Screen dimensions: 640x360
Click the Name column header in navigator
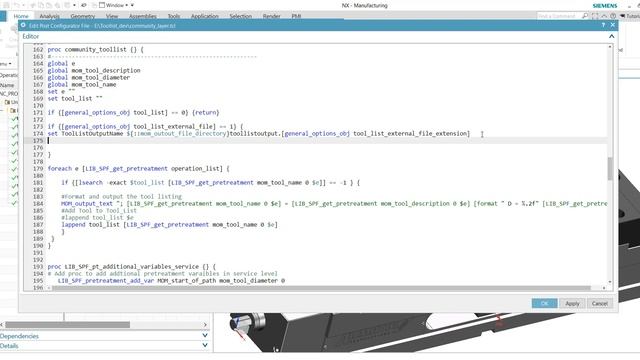click(x=7, y=85)
